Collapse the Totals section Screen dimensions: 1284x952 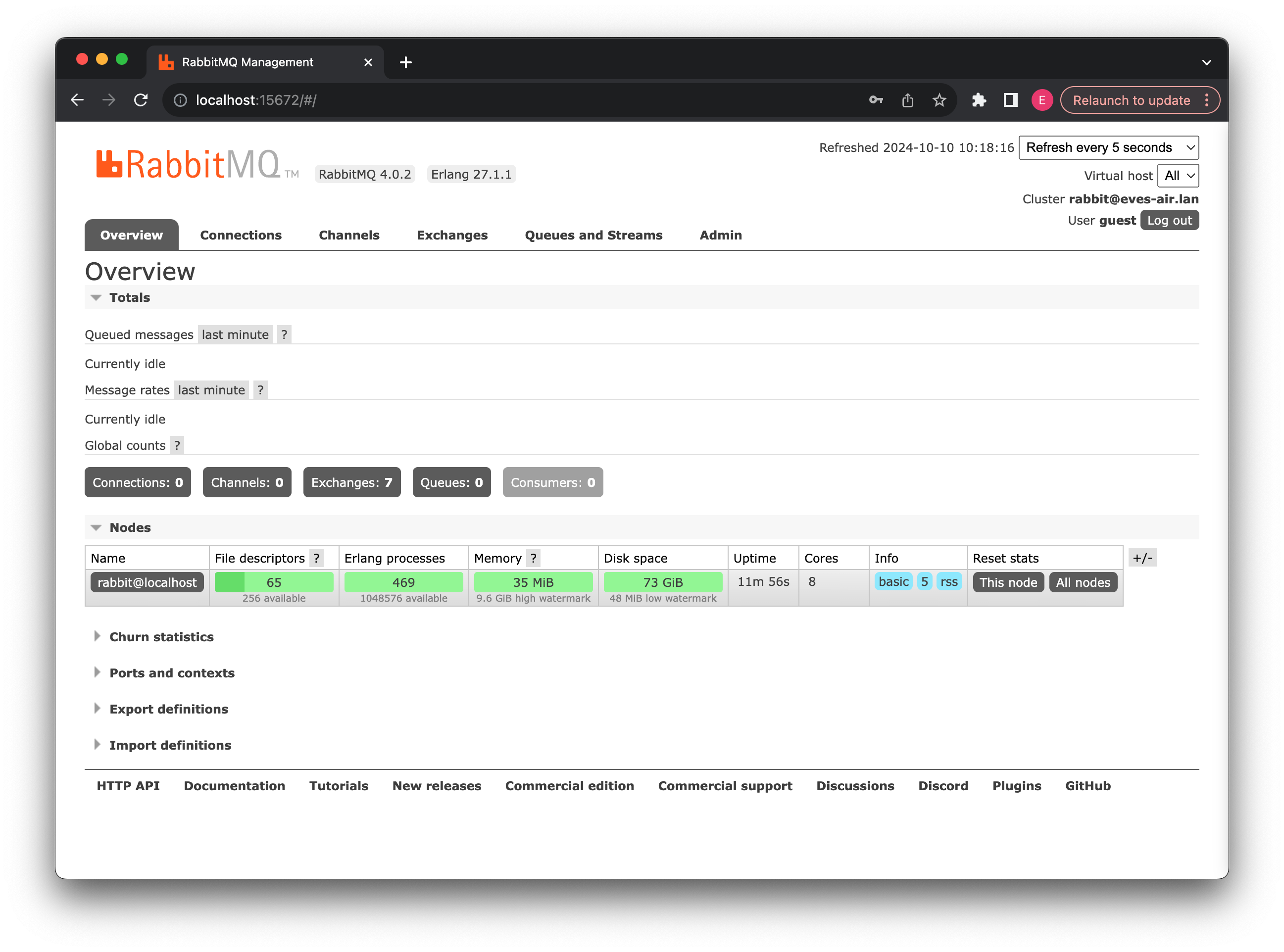coord(129,297)
